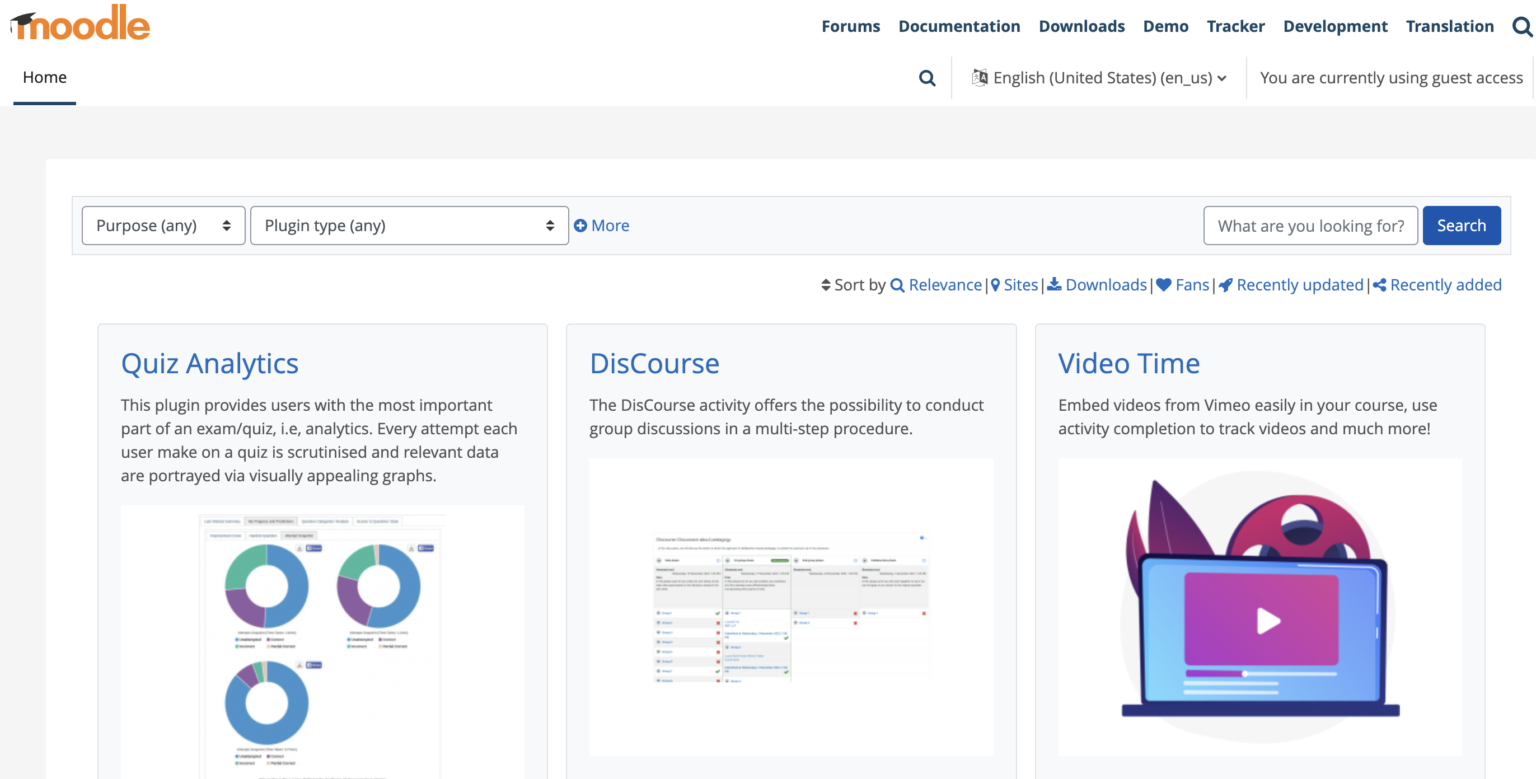Click the Search button
The width and height of the screenshot is (1536, 779).
(1461, 225)
